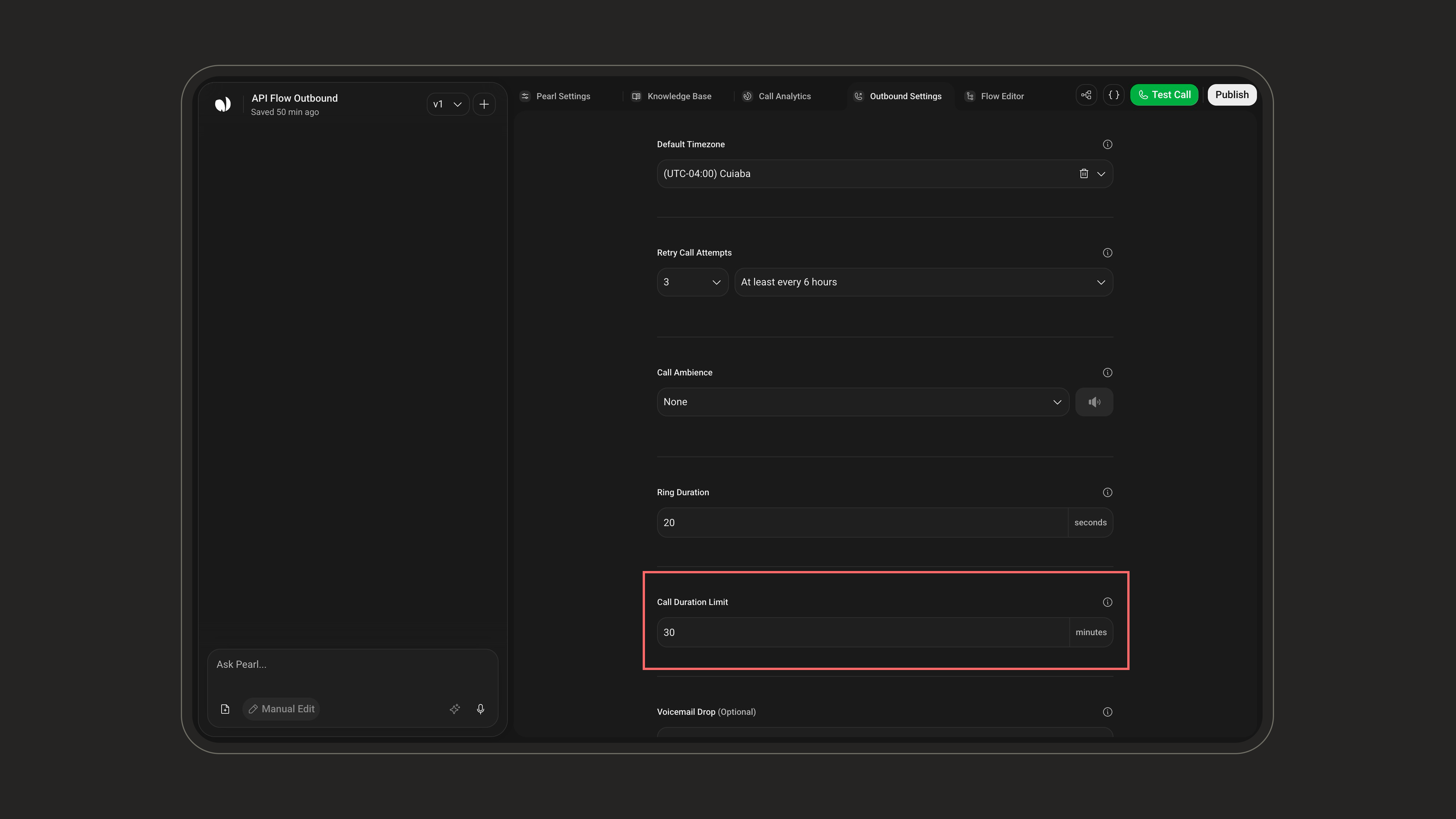
Task: Activate the microphone icon in chat
Action: point(480,709)
